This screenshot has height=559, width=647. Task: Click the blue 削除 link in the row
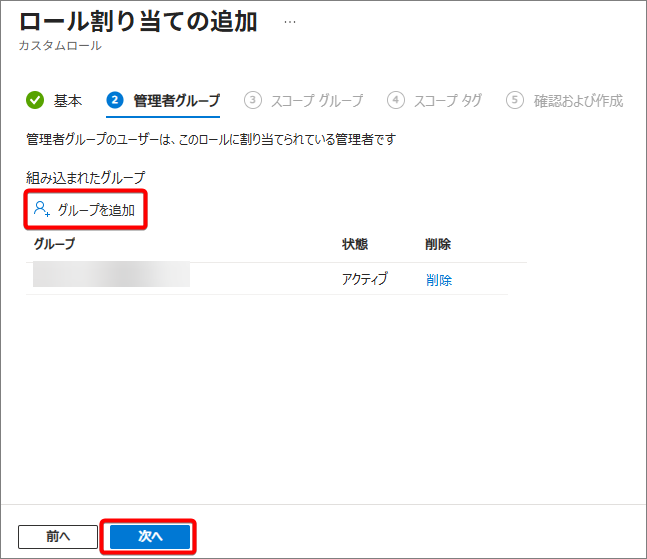click(438, 280)
